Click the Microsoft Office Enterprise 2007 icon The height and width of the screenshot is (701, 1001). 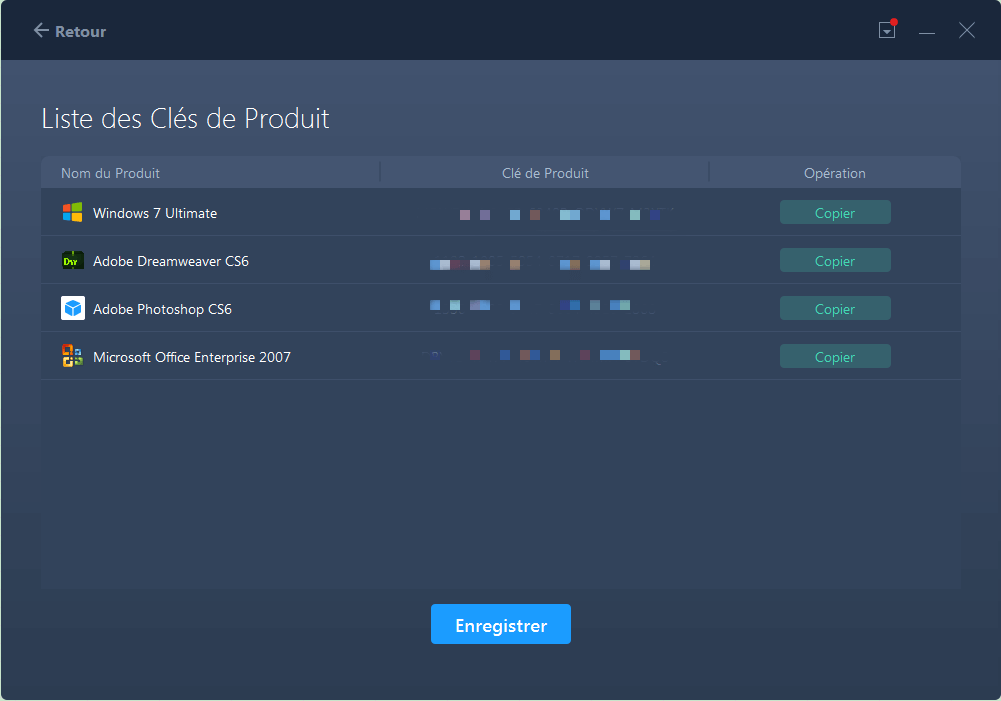pos(73,356)
